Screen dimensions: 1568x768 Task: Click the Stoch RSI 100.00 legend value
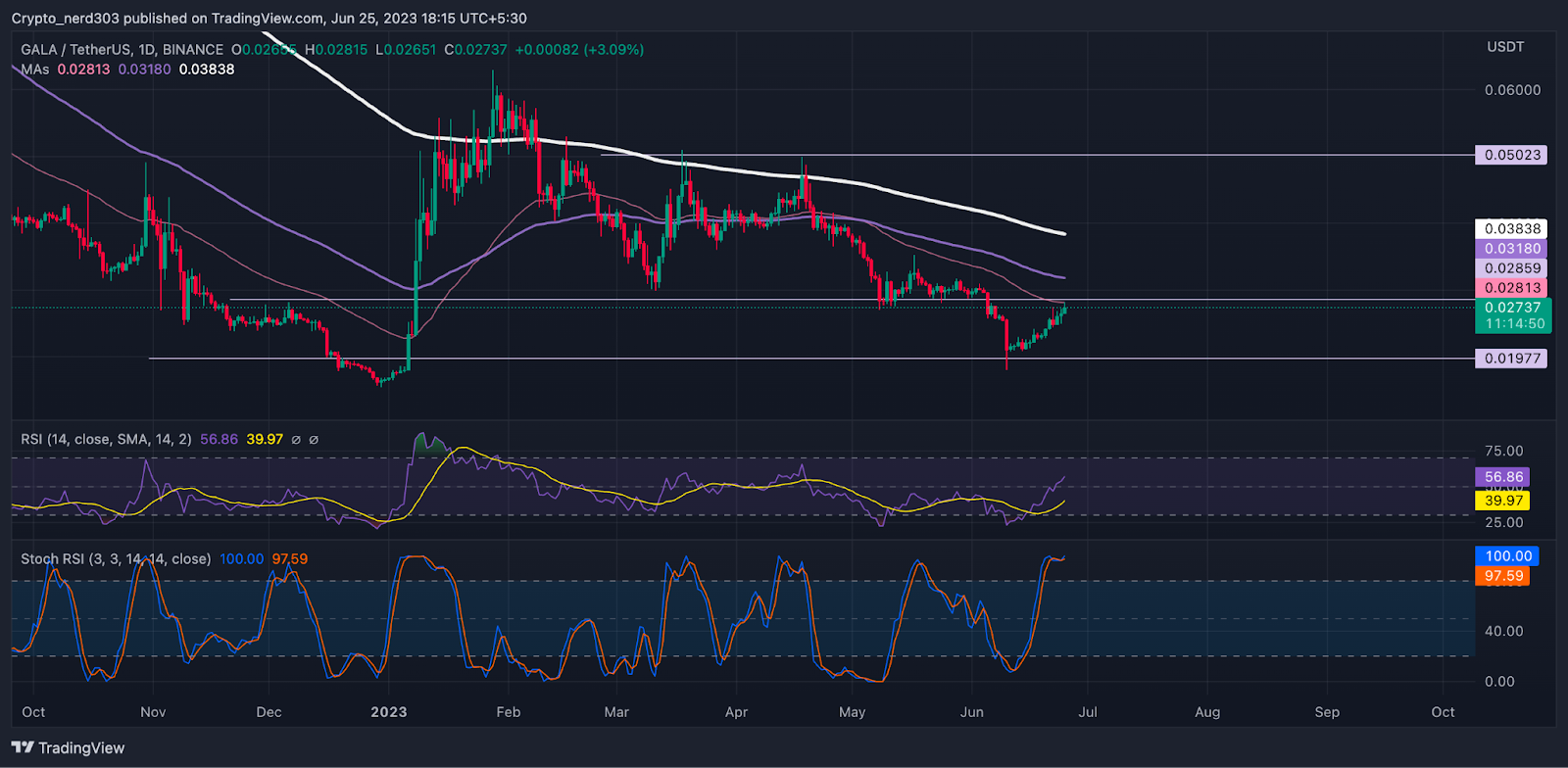242,558
